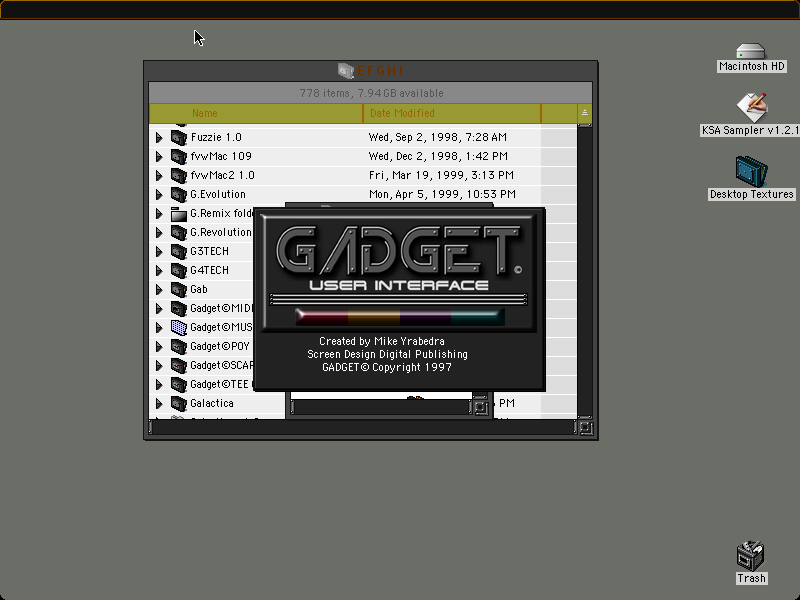This screenshot has height=600, width=800.
Task: Expand the fvwMac2 1.0 disclosure triangle
Action: (x=159, y=176)
